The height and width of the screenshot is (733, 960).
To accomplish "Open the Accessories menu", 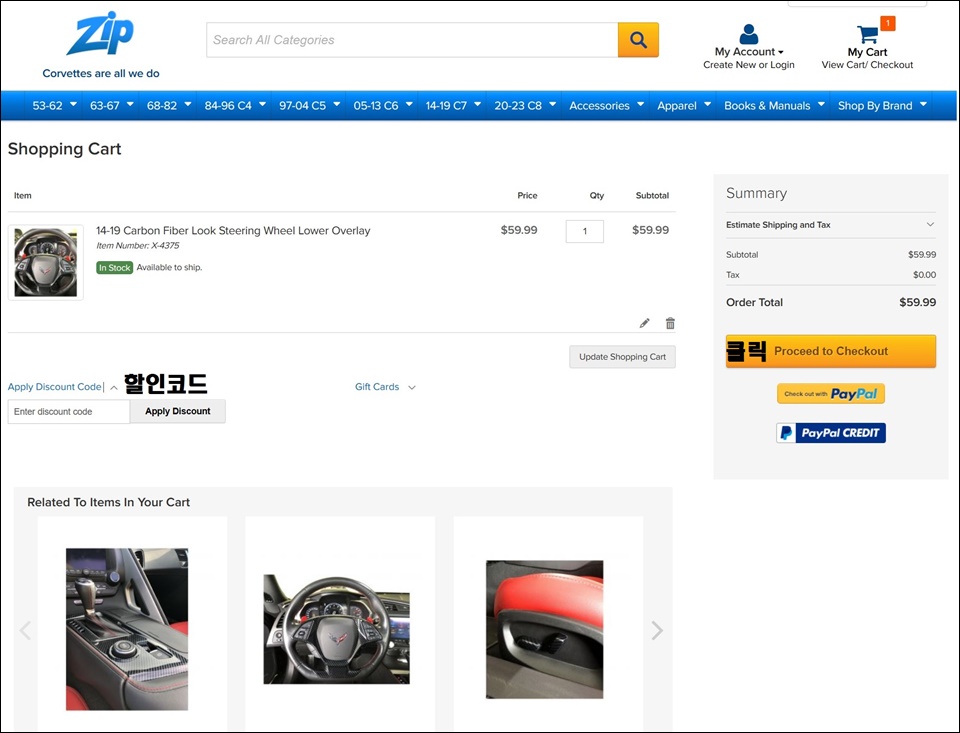I will click(606, 105).
